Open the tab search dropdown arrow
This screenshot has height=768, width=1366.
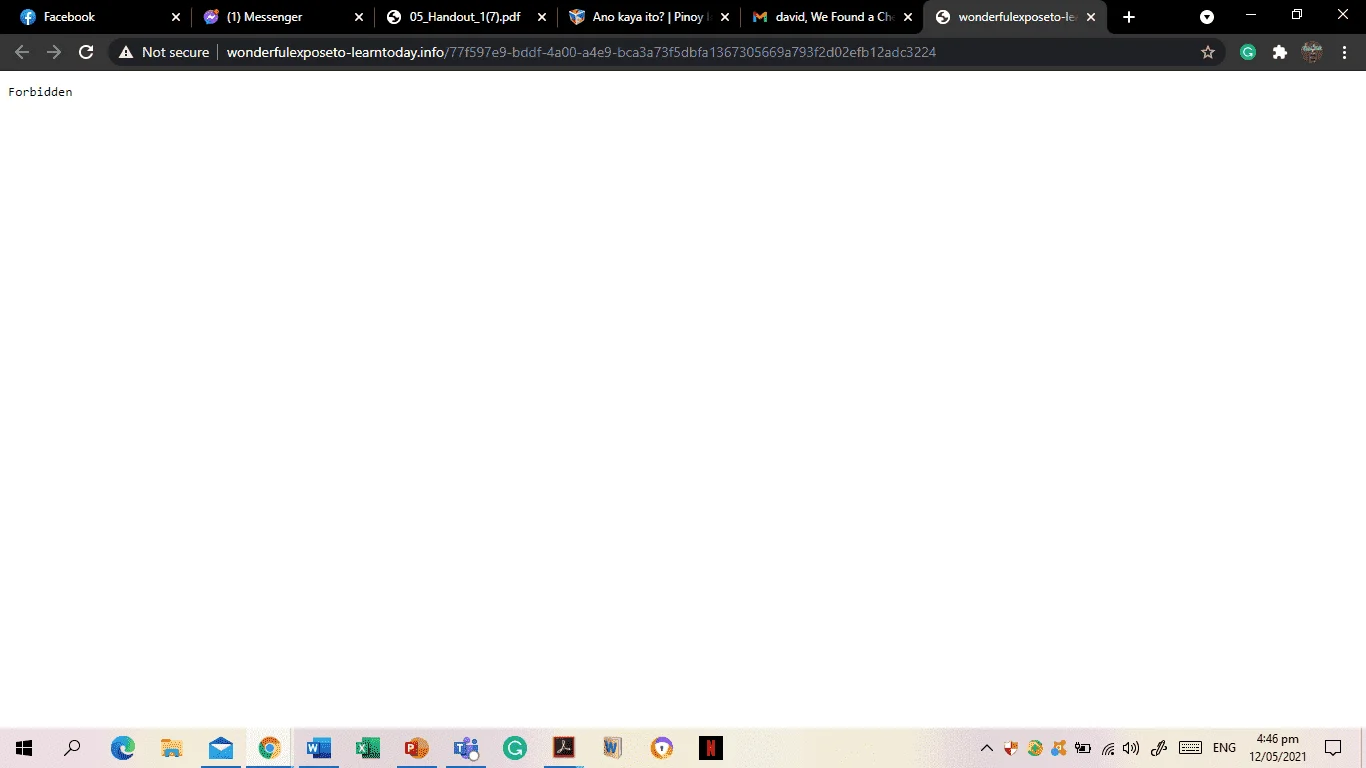click(1207, 17)
